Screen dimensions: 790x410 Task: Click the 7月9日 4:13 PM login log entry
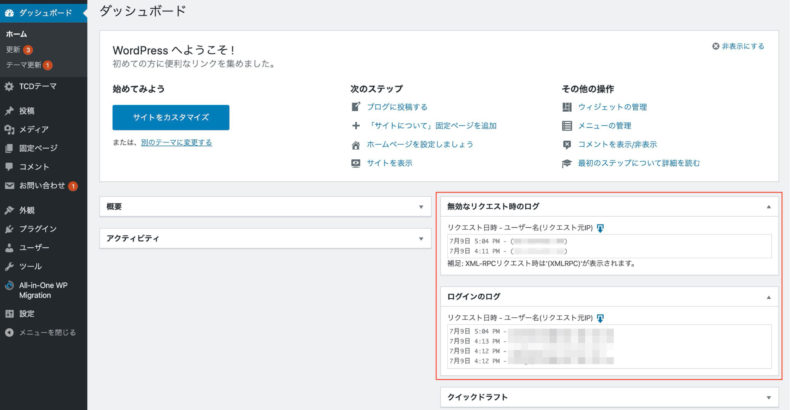coord(531,341)
